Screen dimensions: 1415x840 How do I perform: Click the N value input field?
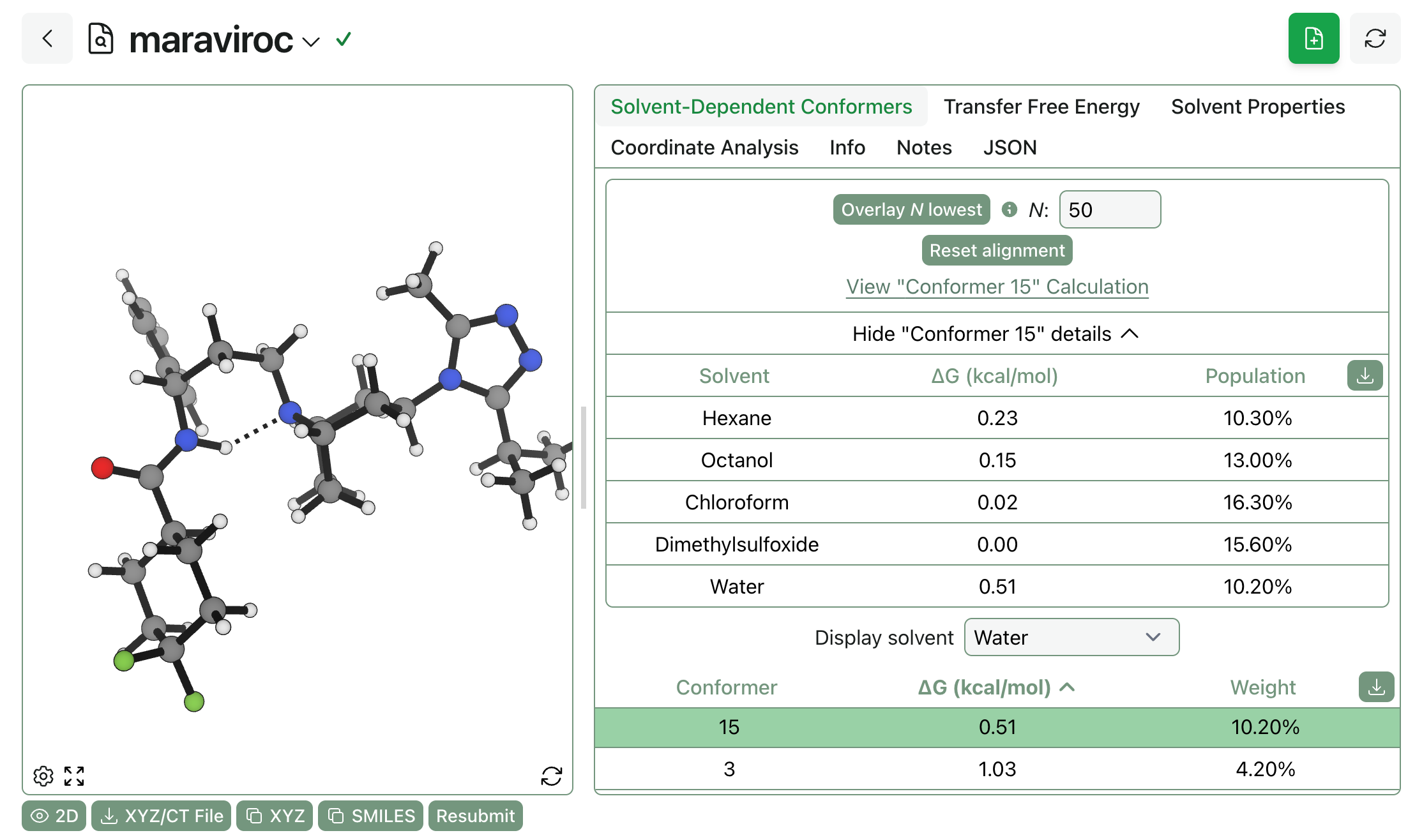pos(1109,209)
